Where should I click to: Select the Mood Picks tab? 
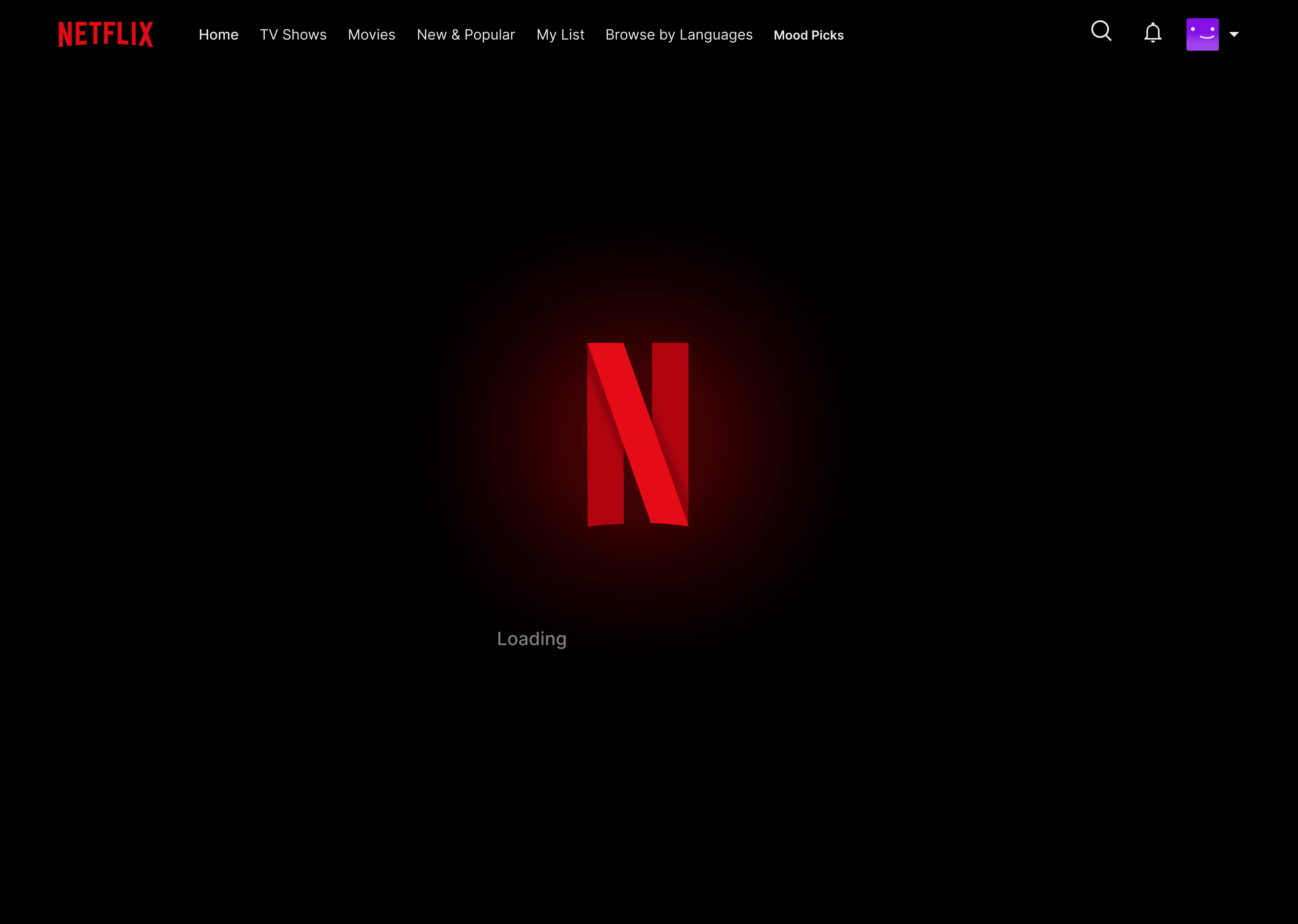[x=808, y=35]
